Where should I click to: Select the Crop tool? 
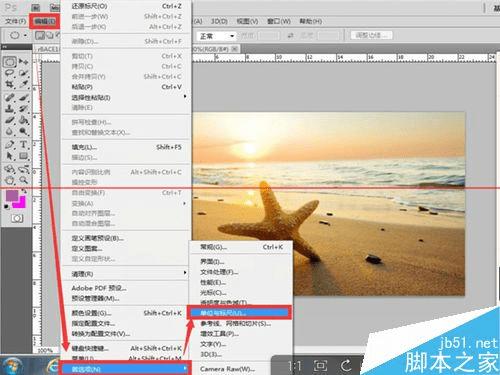(x=10, y=84)
